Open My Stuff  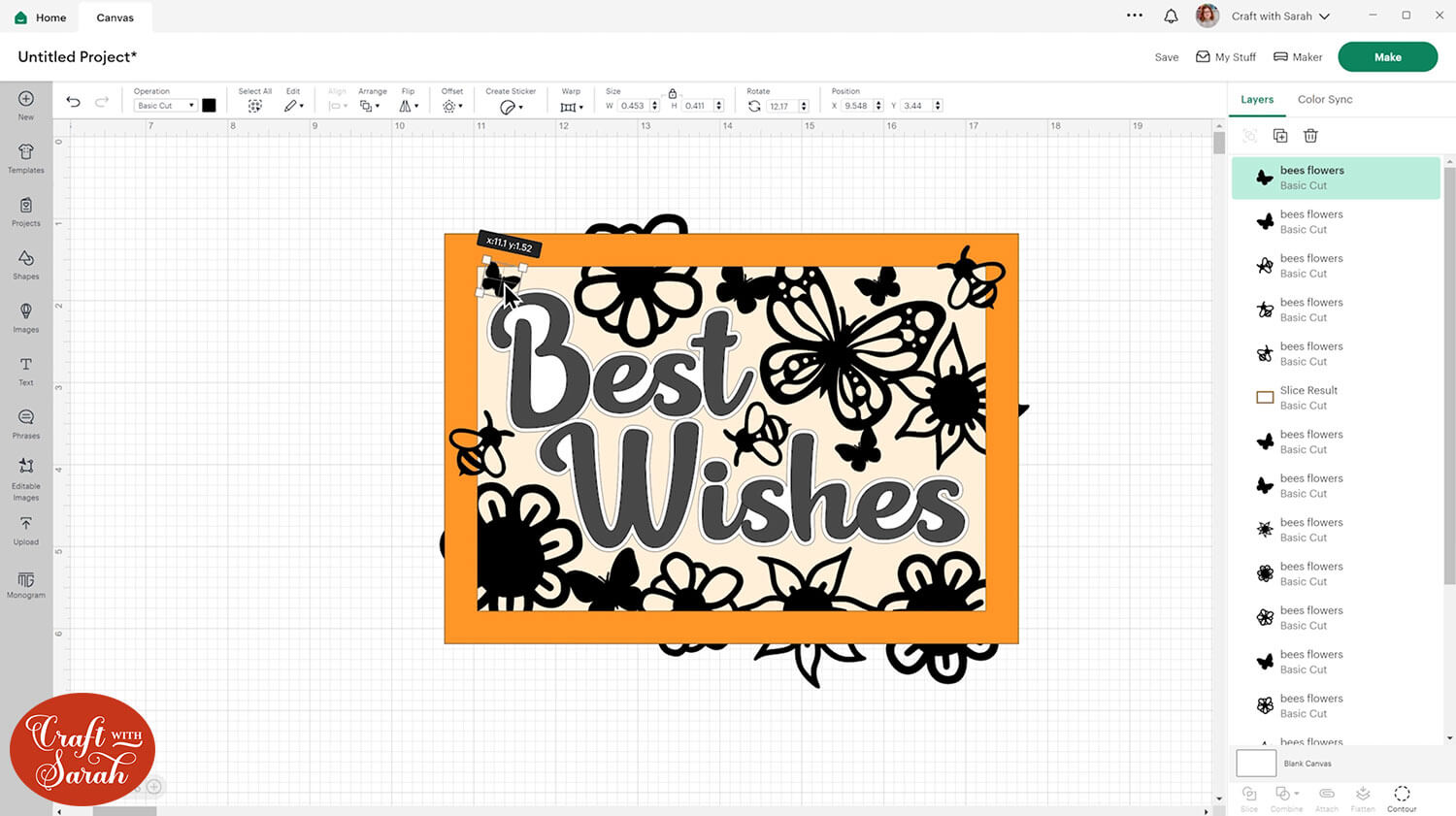click(1226, 57)
